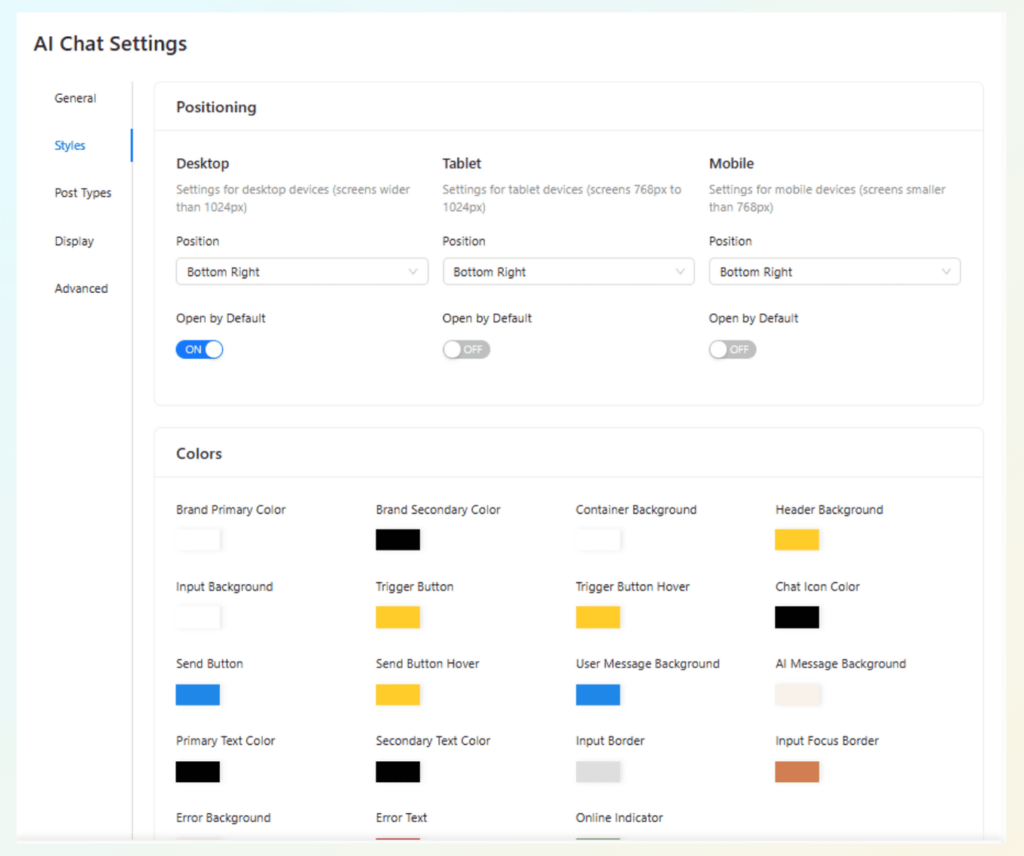The width and height of the screenshot is (1024, 856).
Task: Turn on Open by Default for Mobile
Action: tap(731, 349)
